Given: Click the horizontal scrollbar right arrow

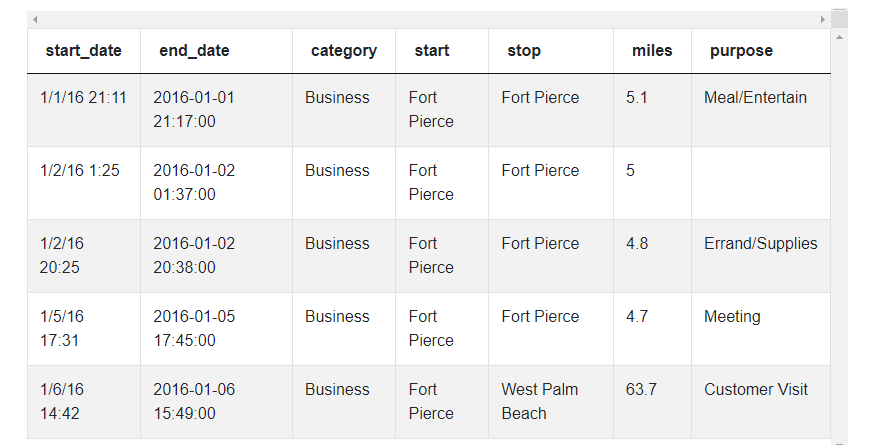Looking at the screenshot, I should coord(823,19).
